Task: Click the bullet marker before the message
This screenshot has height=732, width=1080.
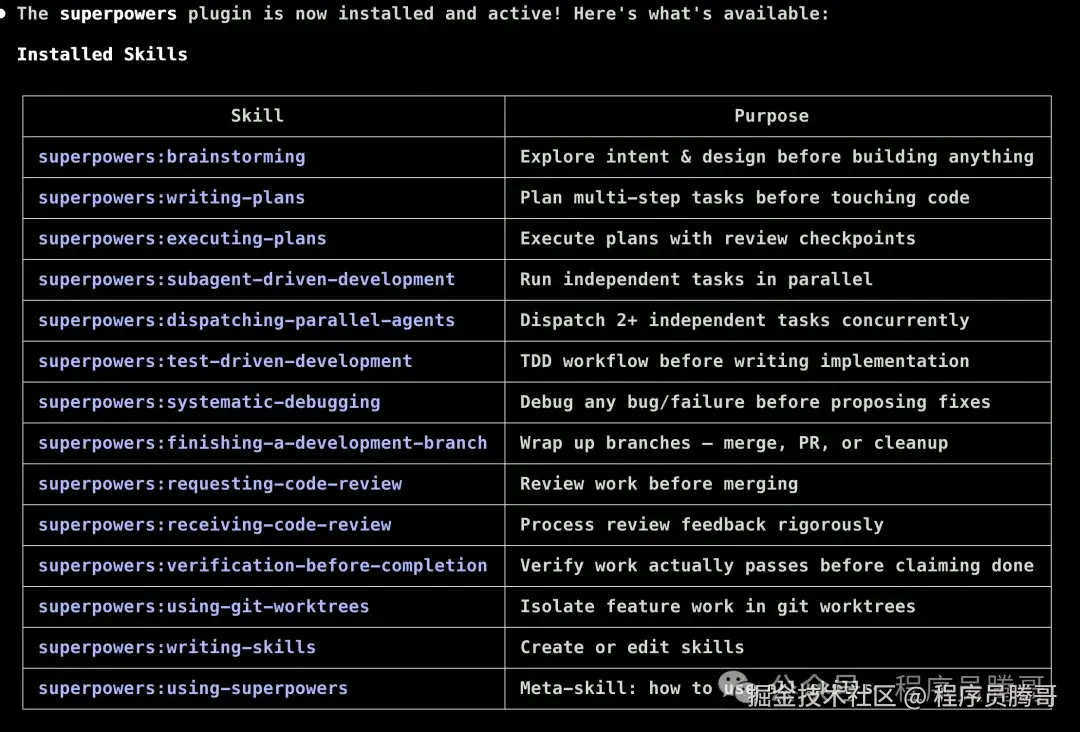Action: [x=4, y=13]
